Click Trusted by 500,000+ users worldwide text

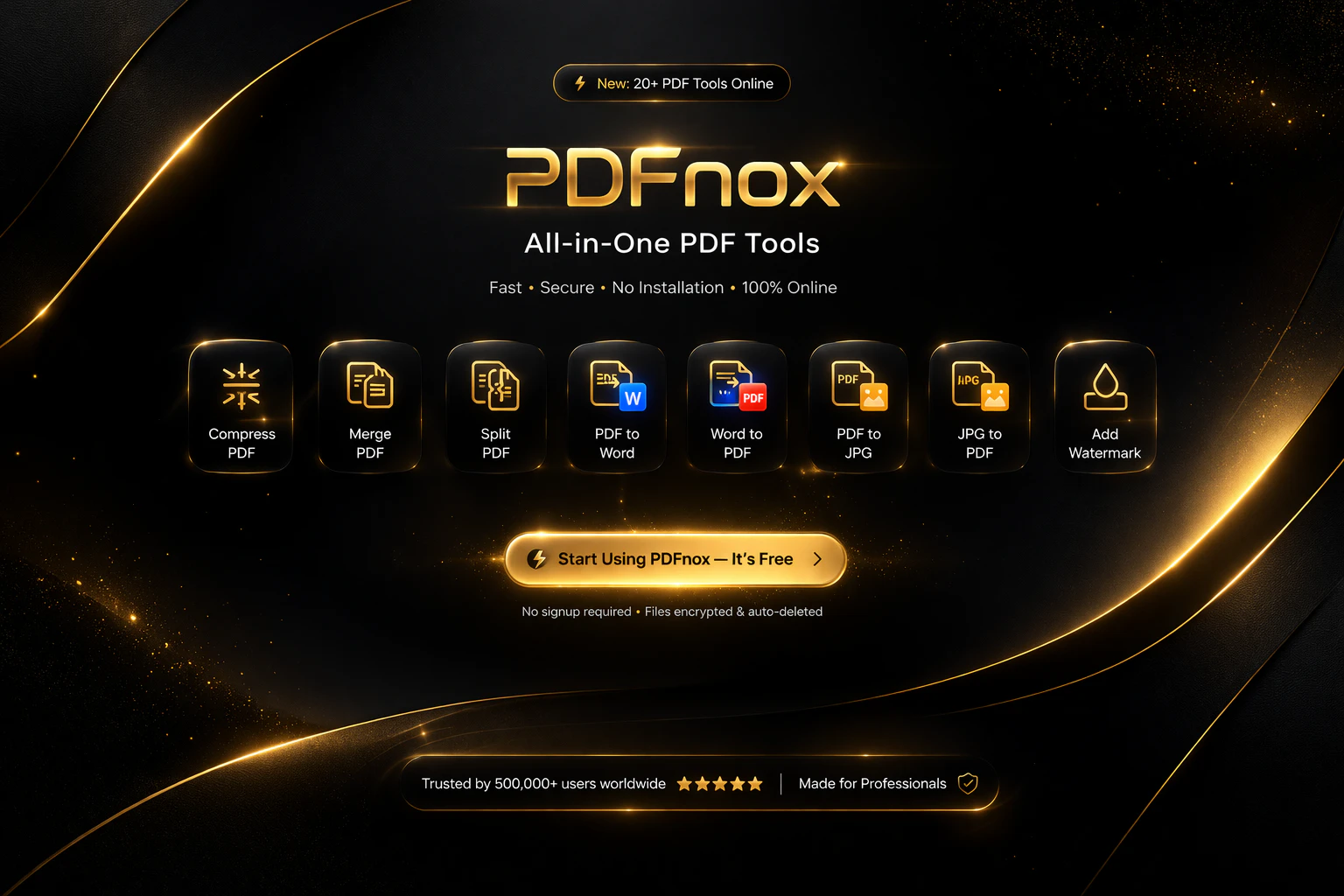pos(542,784)
